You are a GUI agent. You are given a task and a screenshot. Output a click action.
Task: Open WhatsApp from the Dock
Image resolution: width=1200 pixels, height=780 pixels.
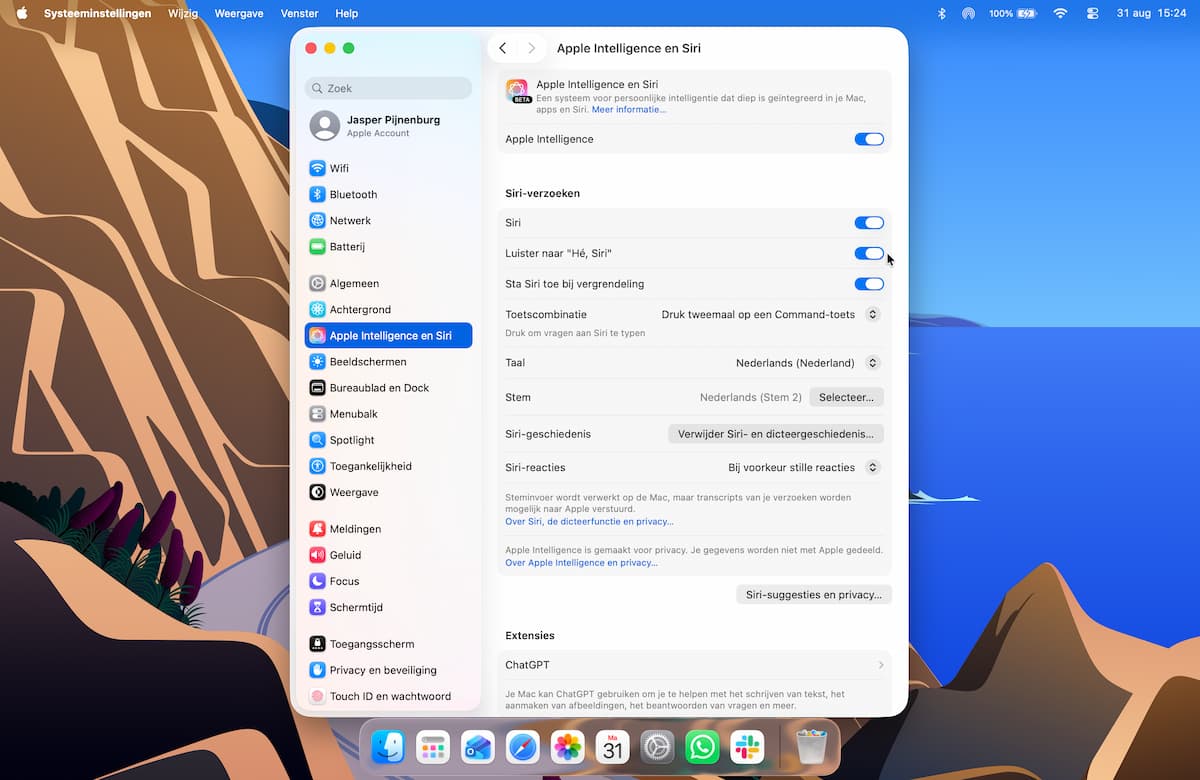702,747
